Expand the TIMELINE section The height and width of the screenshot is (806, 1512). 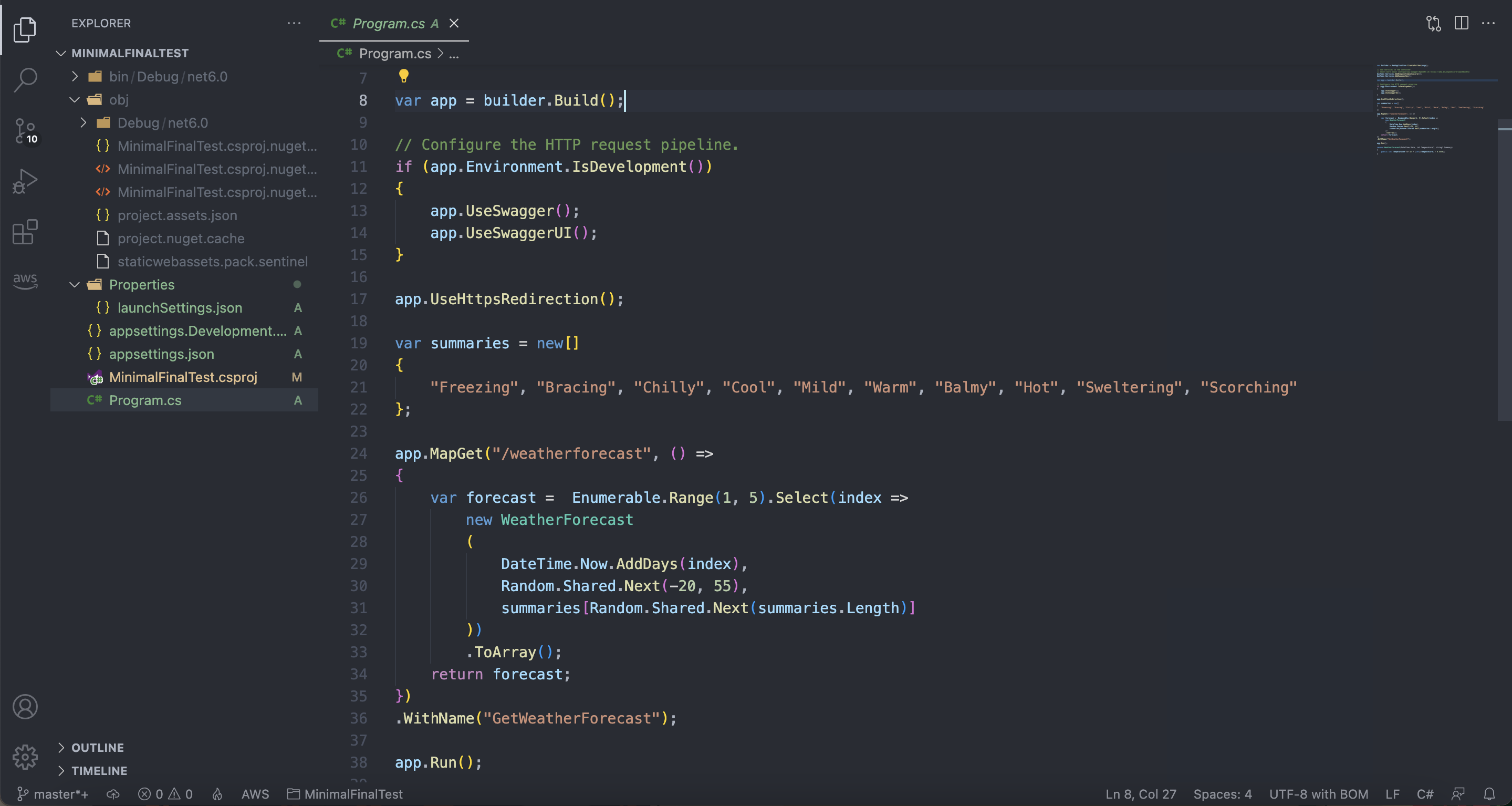click(99, 771)
